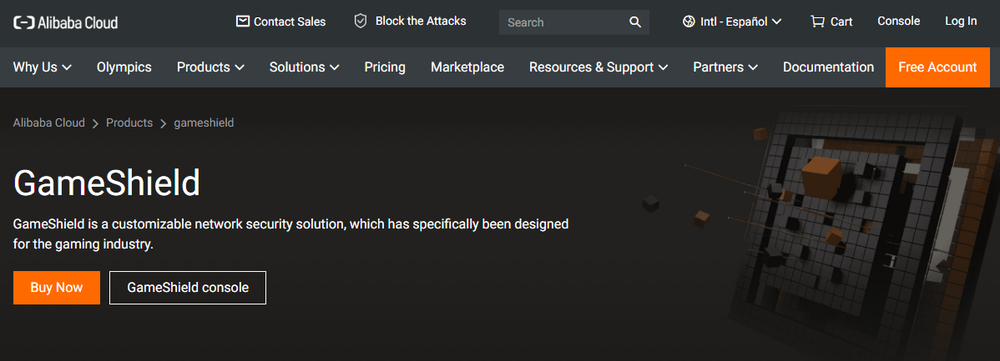Viewport: 1000px width, 361px height.
Task: Expand the Why Us menu
Action: pyautogui.click(x=42, y=67)
